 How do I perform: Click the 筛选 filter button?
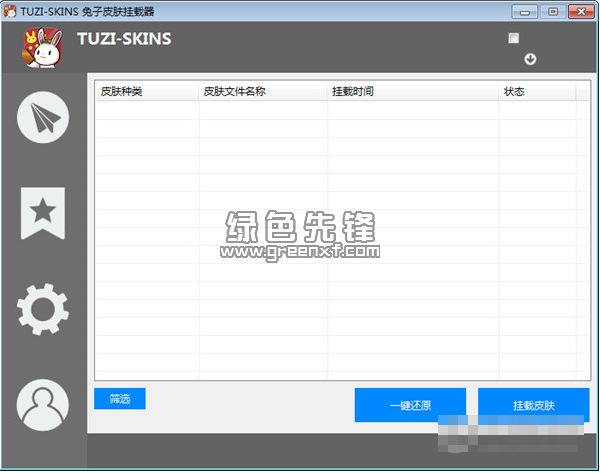coord(120,399)
